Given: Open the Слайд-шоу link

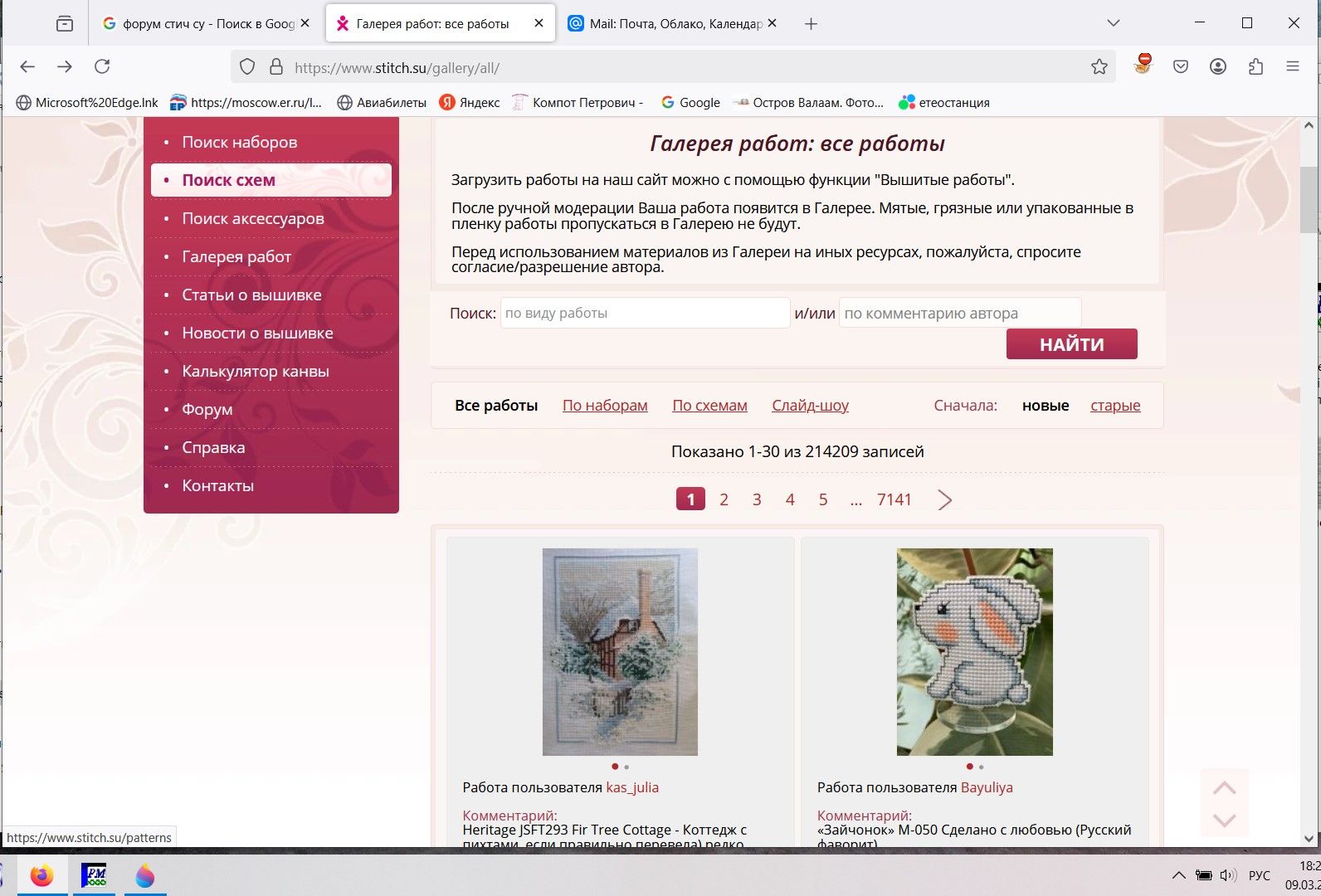Looking at the screenshot, I should point(810,406).
